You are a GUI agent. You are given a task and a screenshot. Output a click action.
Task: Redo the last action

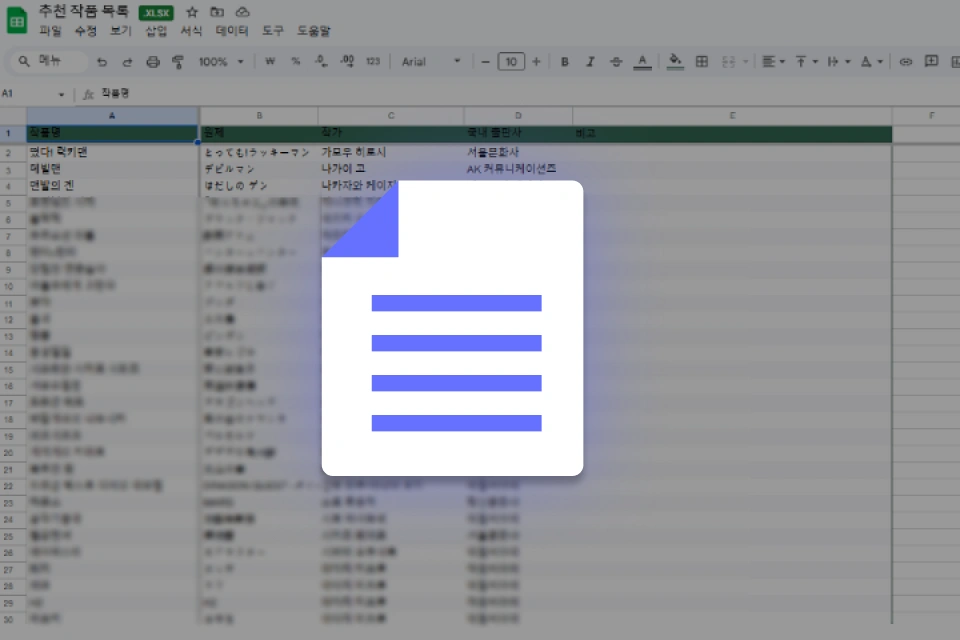point(127,62)
